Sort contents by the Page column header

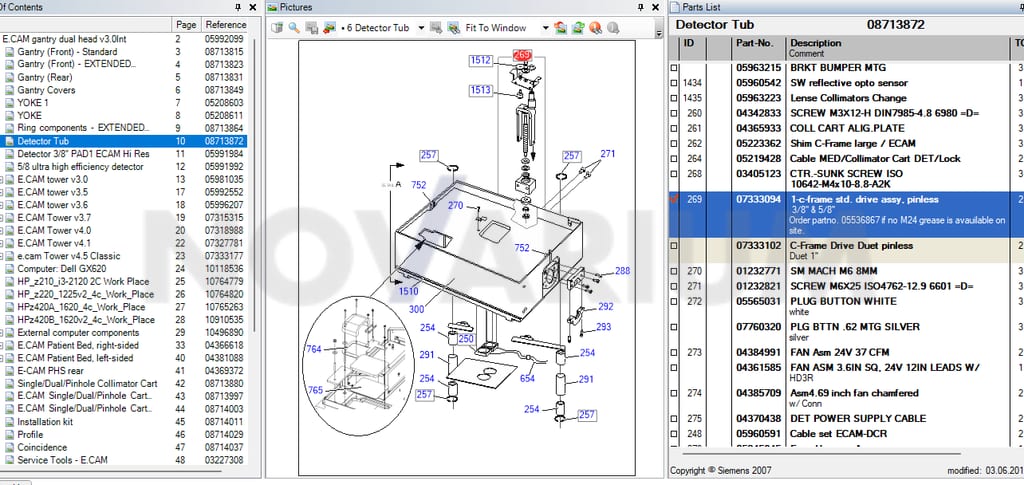pos(186,25)
